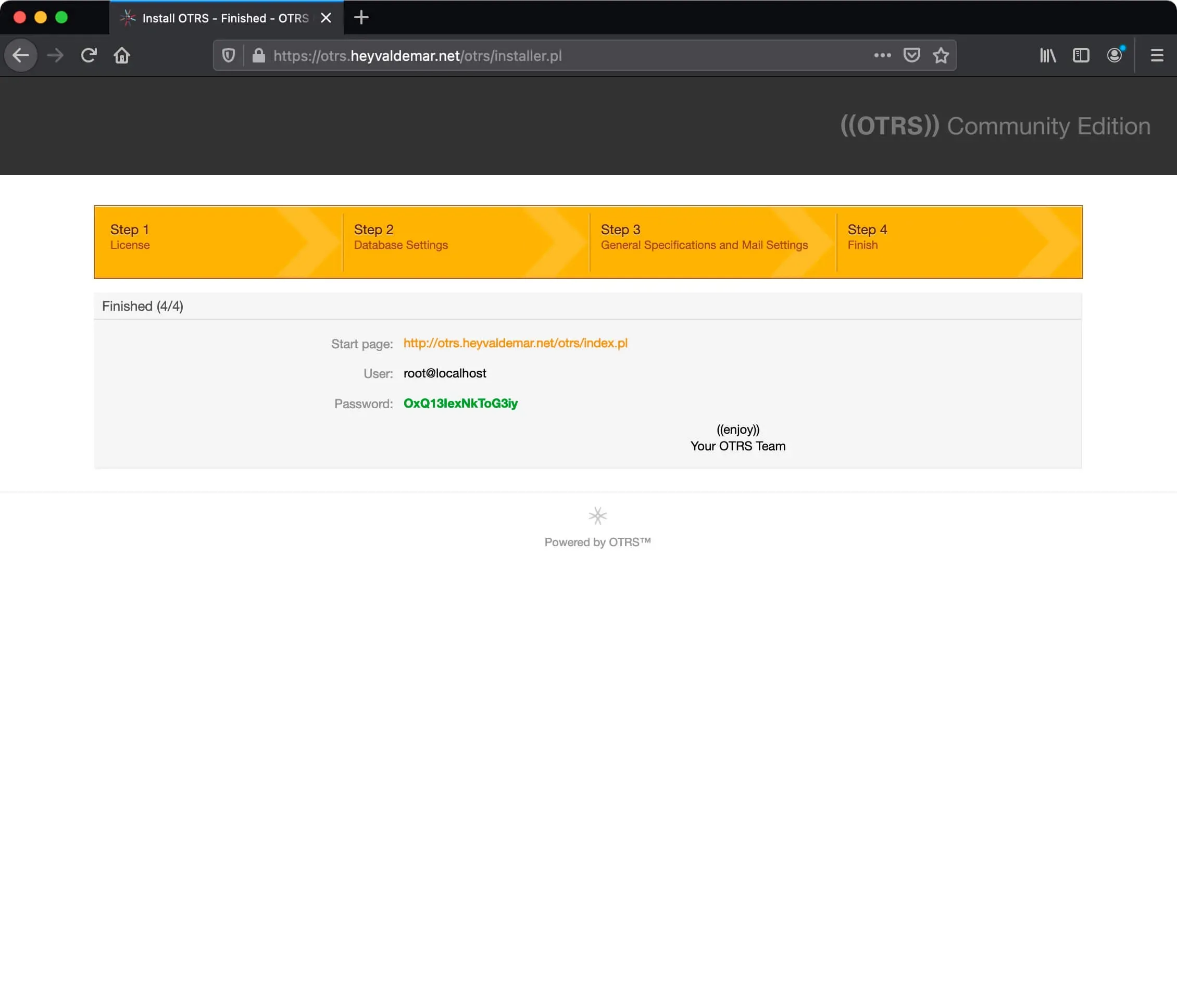Click the ((enjoy)) text
The height and width of the screenshot is (1008, 1177).
click(738, 430)
